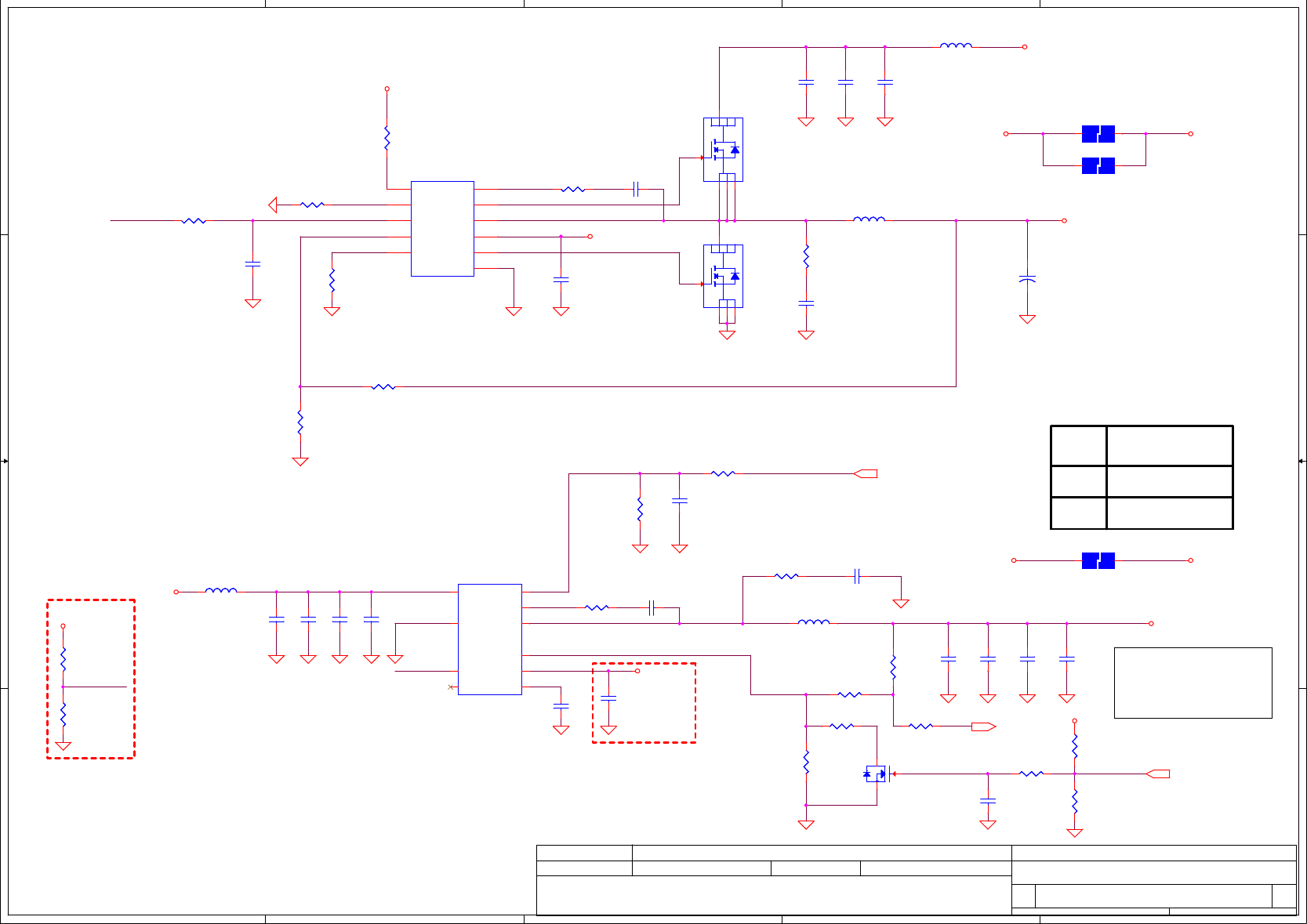Screen dimensions: 1307x924
Task: Click the upper converter output terminal circle
Action: pyautogui.click(x=1064, y=220)
